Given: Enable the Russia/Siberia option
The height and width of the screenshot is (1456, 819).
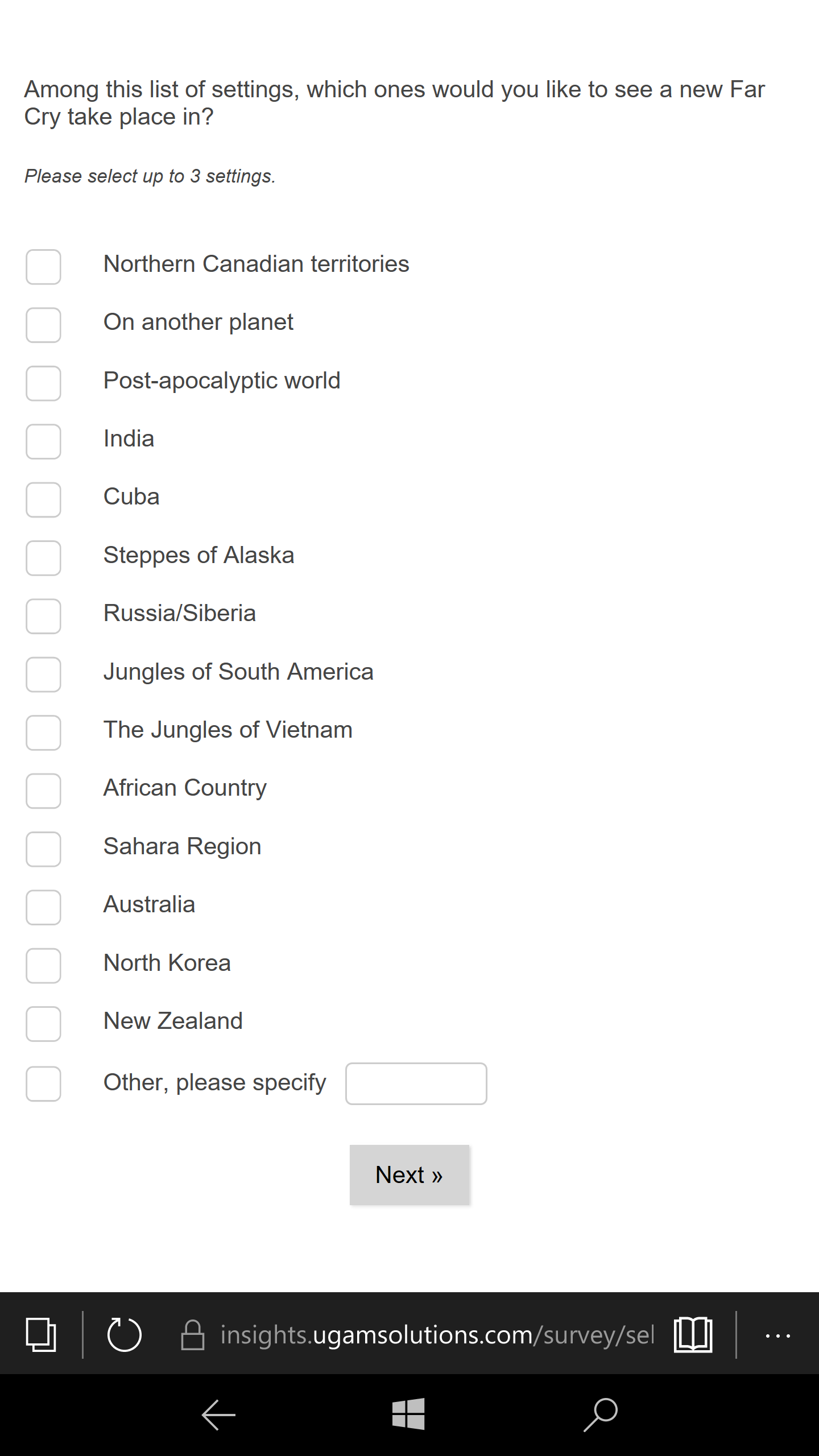Looking at the screenshot, I should coord(43,616).
